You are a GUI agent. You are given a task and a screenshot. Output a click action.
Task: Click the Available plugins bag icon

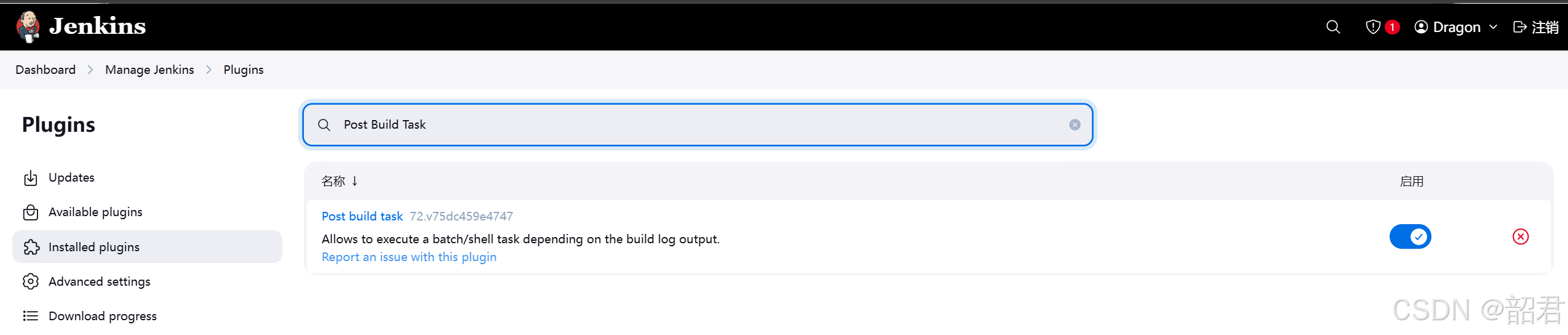click(x=31, y=212)
